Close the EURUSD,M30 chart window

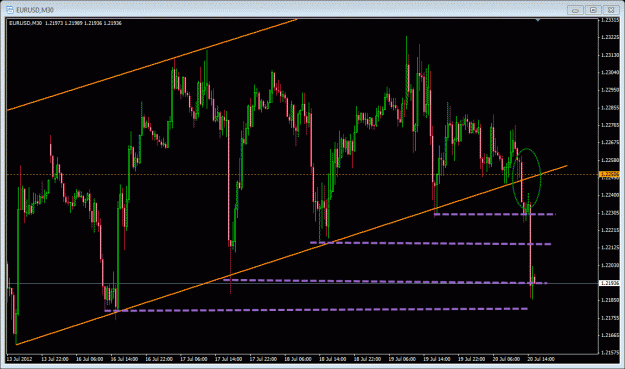pyautogui.click(x=611, y=10)
